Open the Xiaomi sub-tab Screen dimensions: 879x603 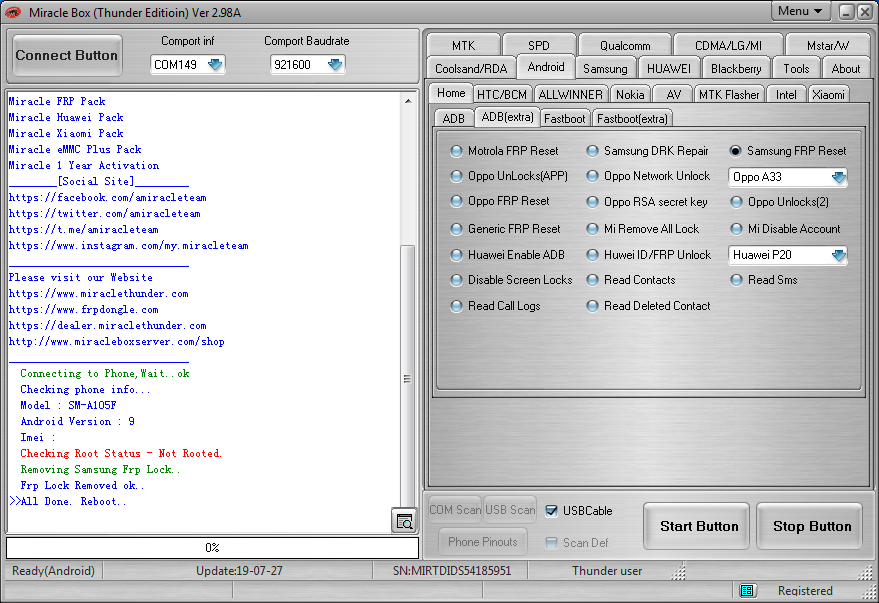(x=828, y=95)
